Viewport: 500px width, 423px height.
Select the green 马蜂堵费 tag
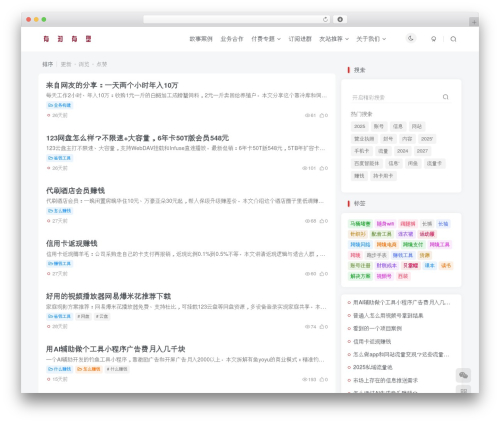(360, 224)
